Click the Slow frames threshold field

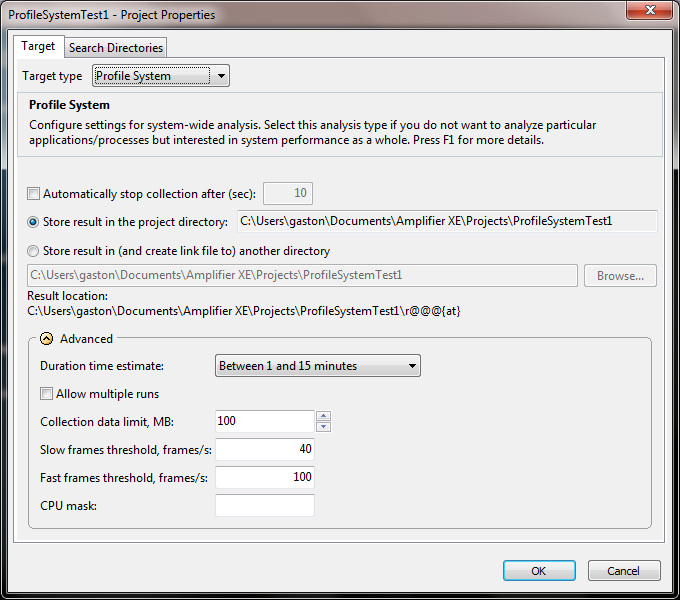click(x=265, y=449)
